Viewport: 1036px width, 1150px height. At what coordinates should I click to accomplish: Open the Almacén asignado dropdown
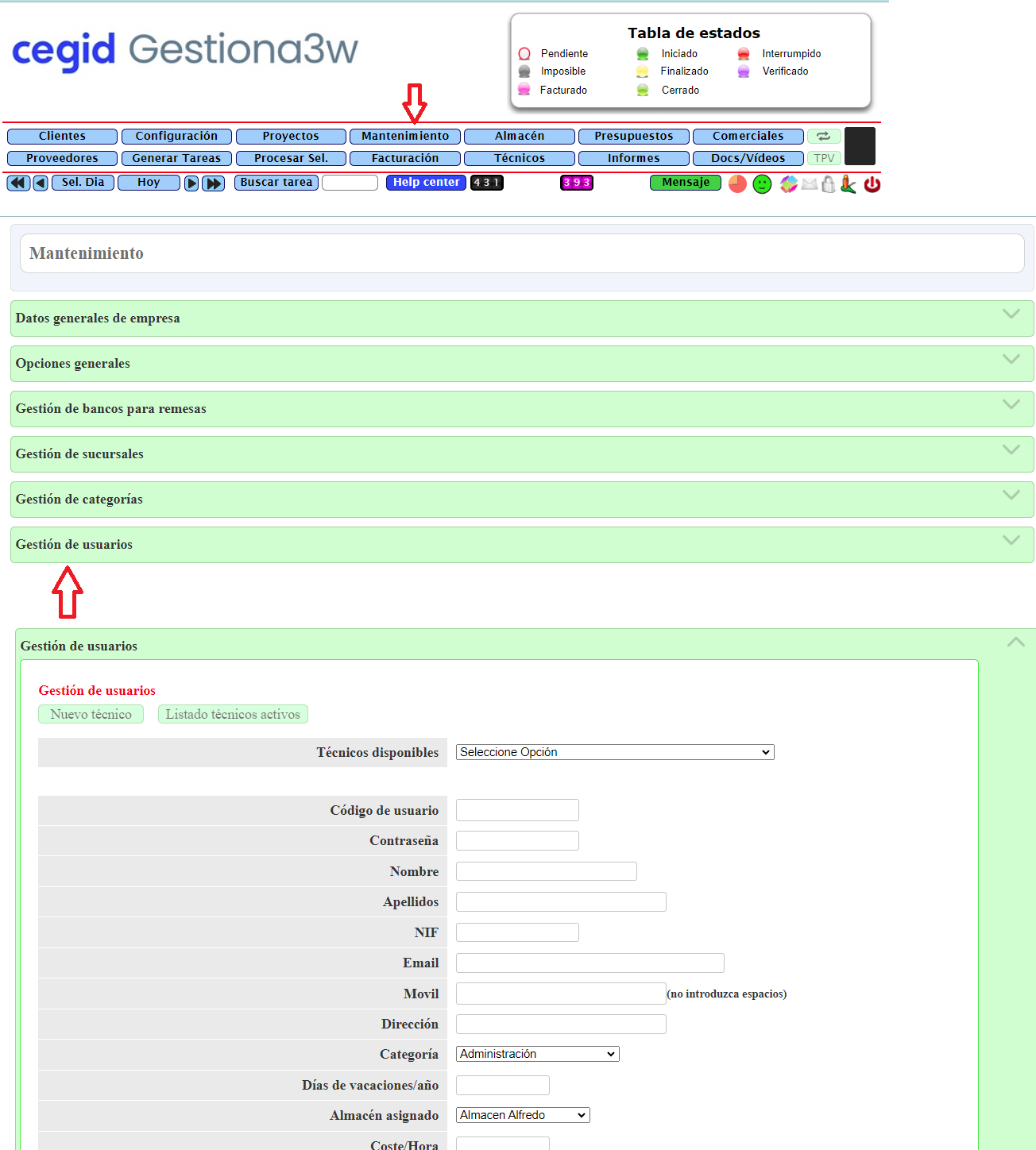point(522,1115)
